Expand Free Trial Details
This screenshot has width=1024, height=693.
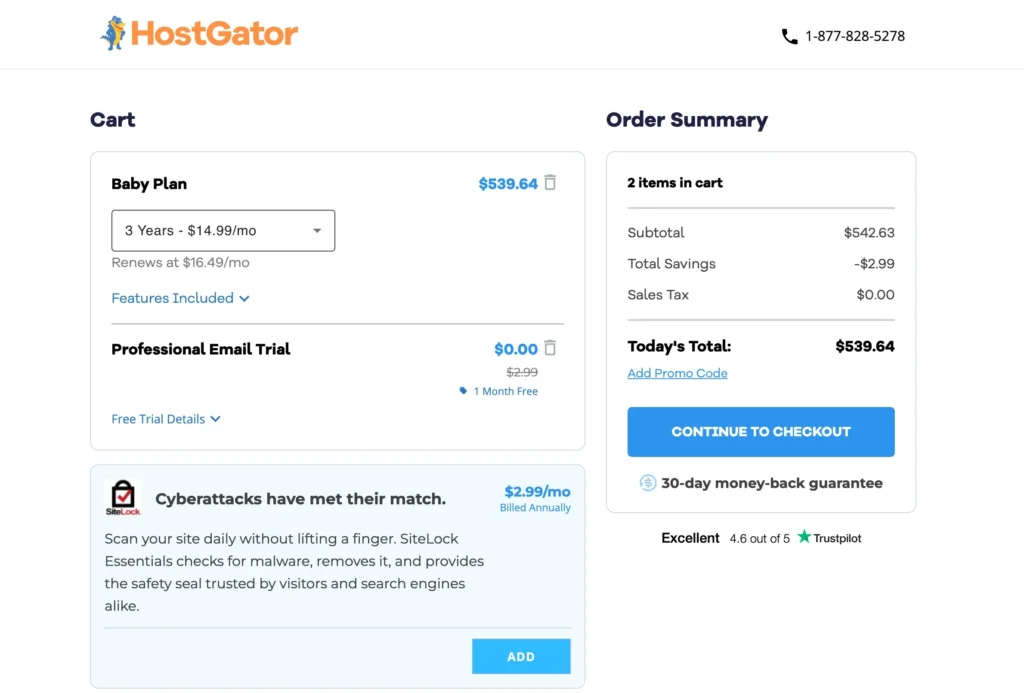tap(166, 419)
